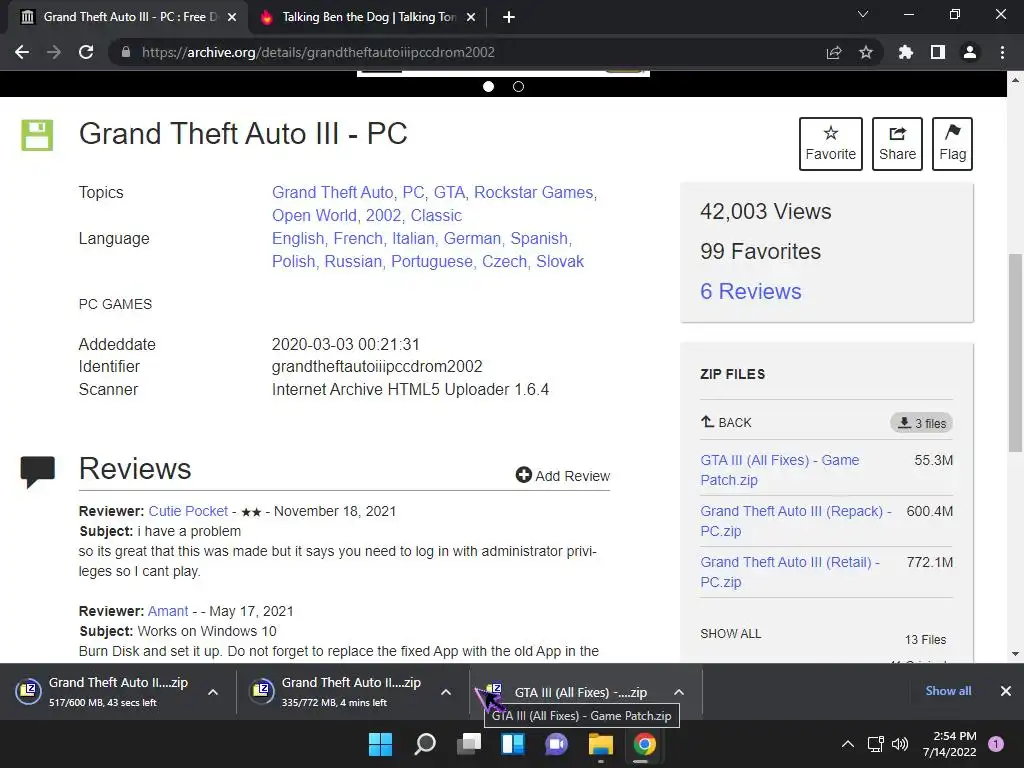Go back using browser back arrow
The height and width of the screenshot is (768, 1024).
22,52
